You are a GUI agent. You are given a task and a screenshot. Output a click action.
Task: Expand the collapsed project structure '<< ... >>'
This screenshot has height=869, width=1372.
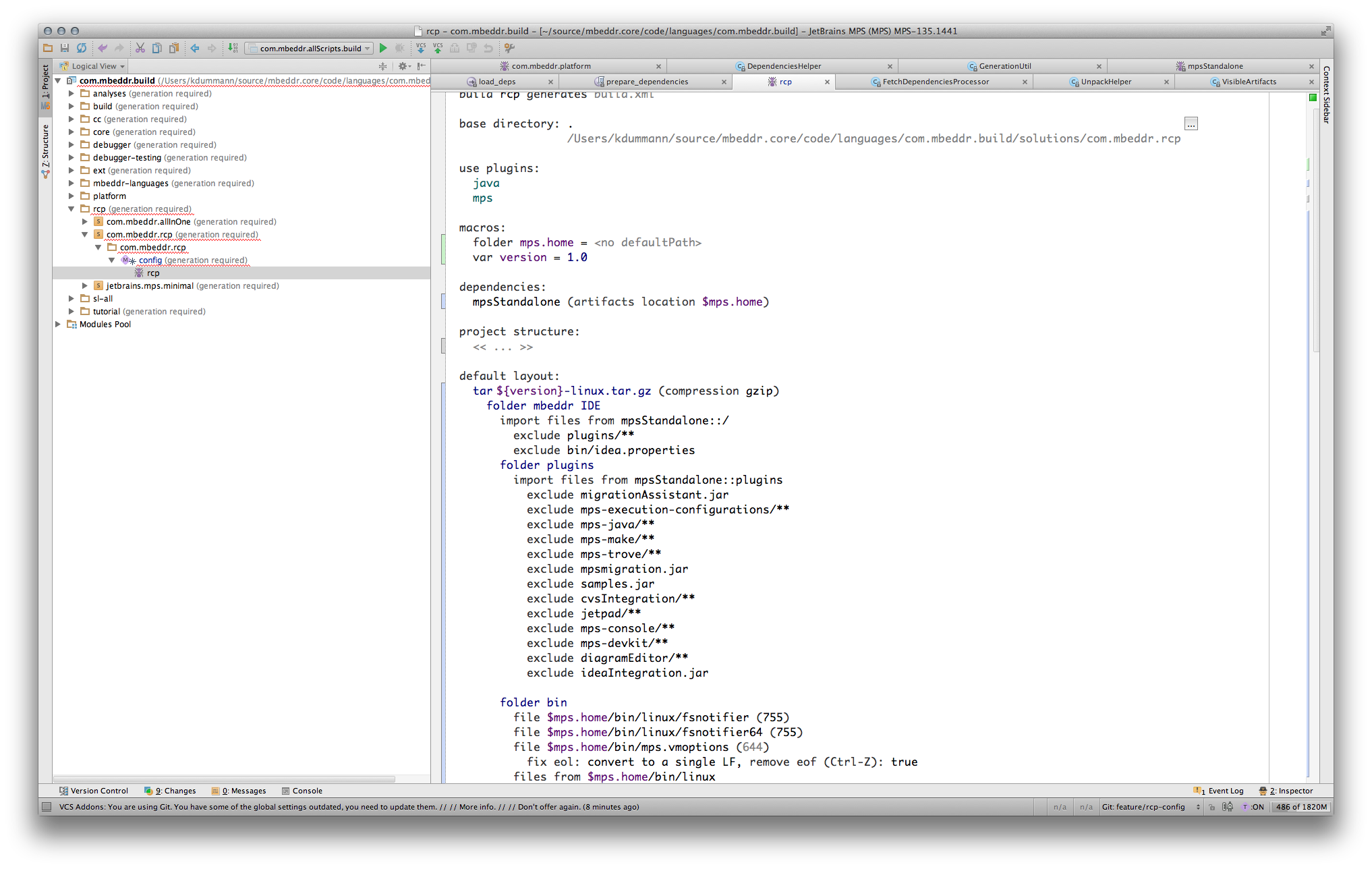[x=503, y=347]
